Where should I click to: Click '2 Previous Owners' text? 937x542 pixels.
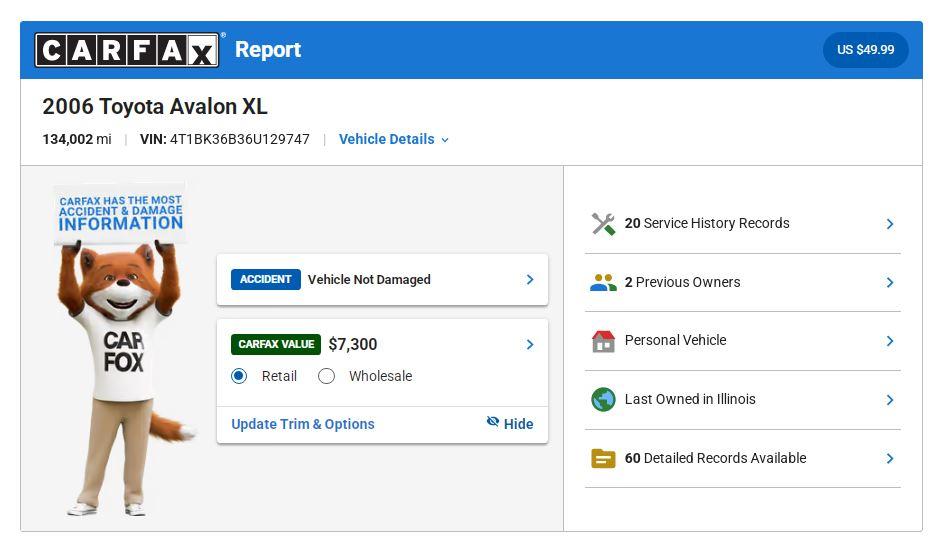[x=682, y=282]
